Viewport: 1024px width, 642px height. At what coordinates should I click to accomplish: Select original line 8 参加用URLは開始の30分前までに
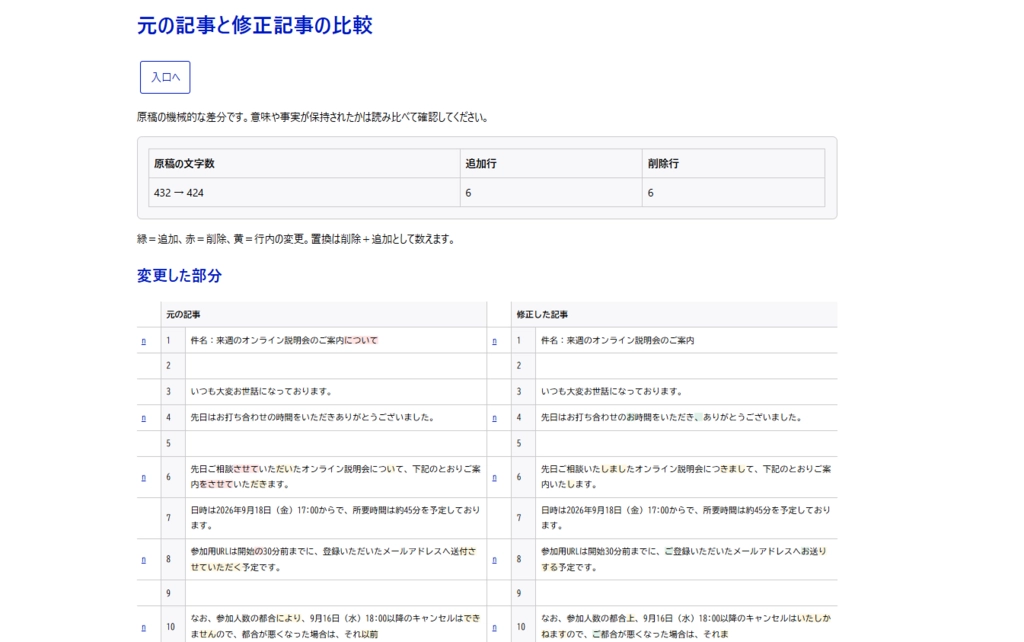[336, 559]
